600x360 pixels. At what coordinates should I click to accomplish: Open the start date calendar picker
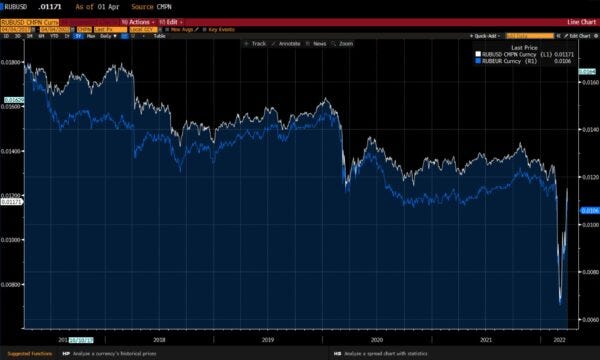pyautogui.click(x=34, y=29)
